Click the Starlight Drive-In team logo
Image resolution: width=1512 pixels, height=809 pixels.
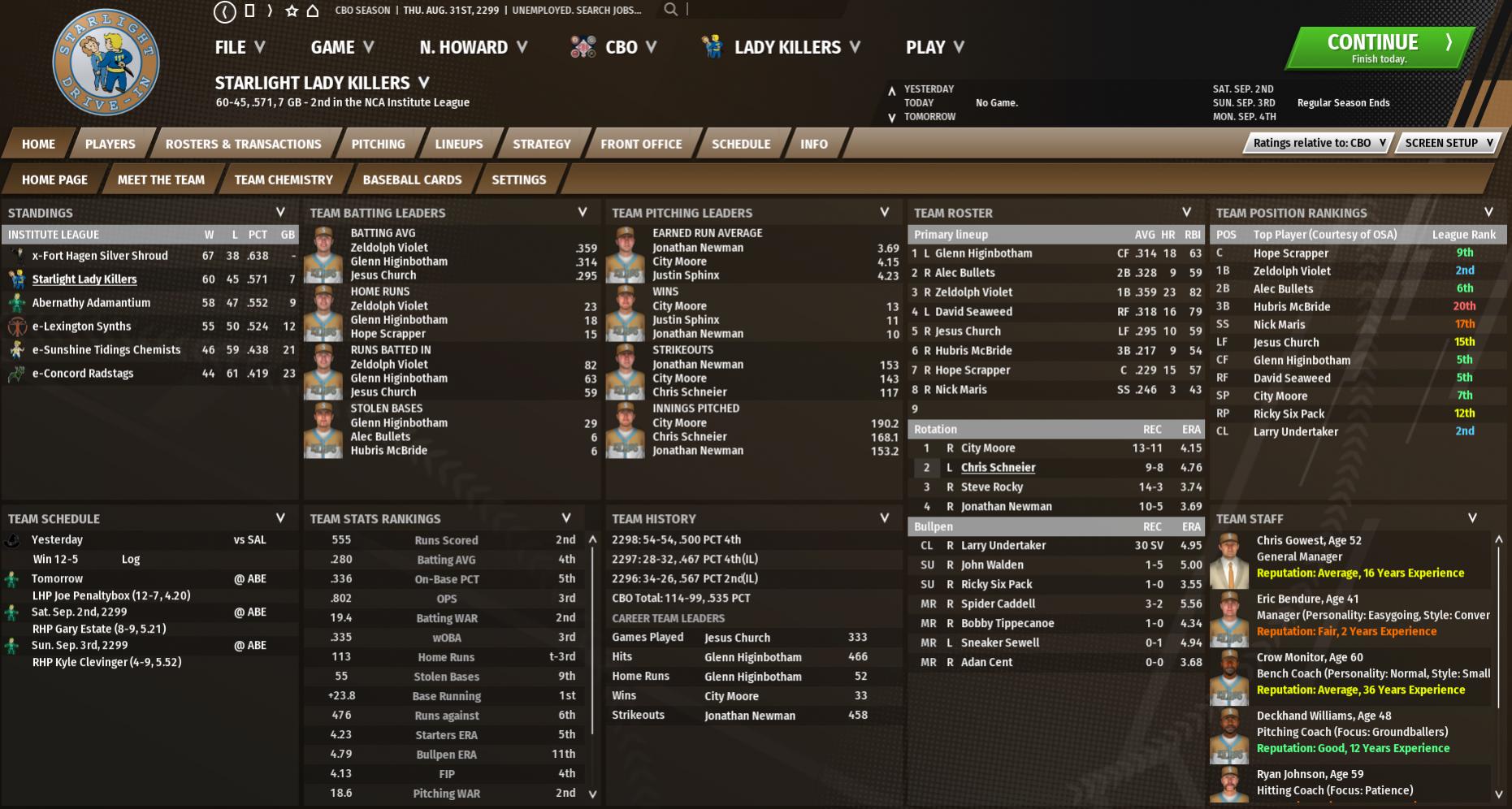click(106, 63)
